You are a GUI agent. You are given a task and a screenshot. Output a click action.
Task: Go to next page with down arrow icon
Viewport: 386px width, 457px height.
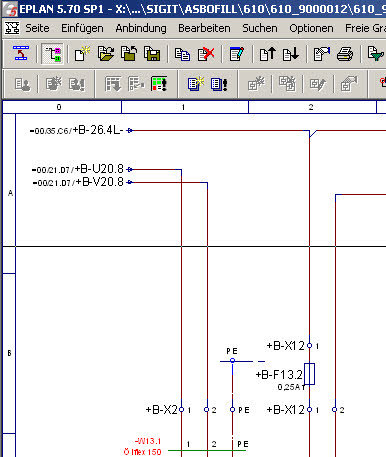[291, 54]
